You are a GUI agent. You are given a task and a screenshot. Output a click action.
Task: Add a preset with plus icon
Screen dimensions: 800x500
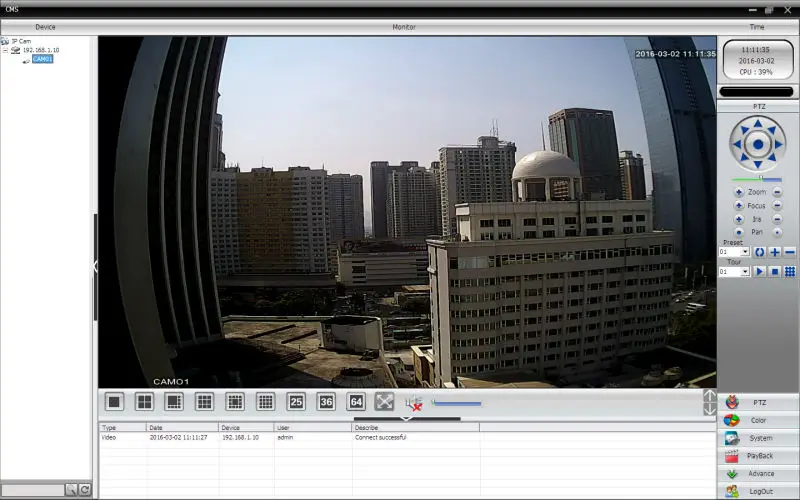[774, 252]
